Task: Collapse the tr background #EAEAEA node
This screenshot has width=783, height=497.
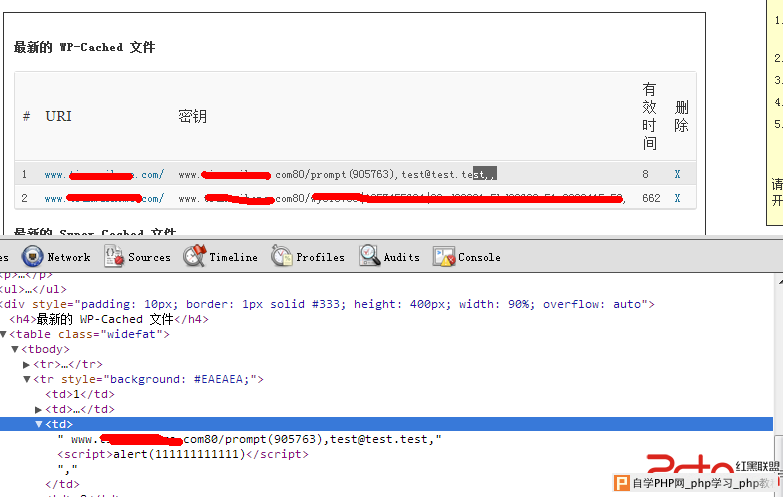Action: [27, 379]
